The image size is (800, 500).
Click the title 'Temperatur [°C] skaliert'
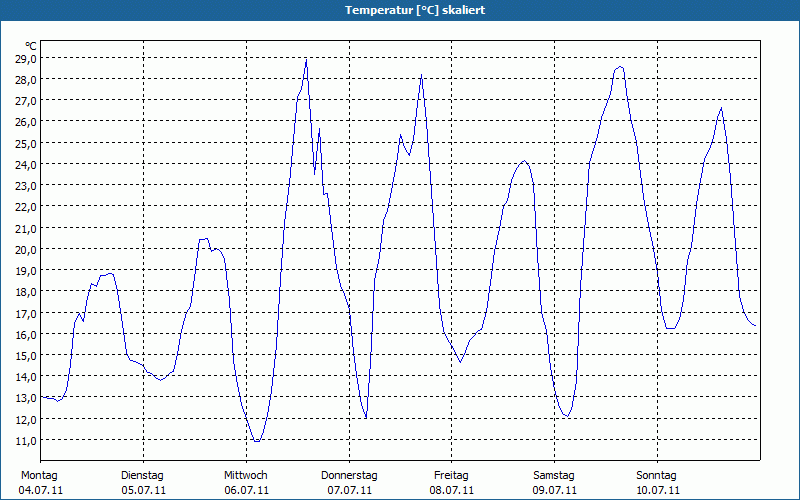coord(415,10)
